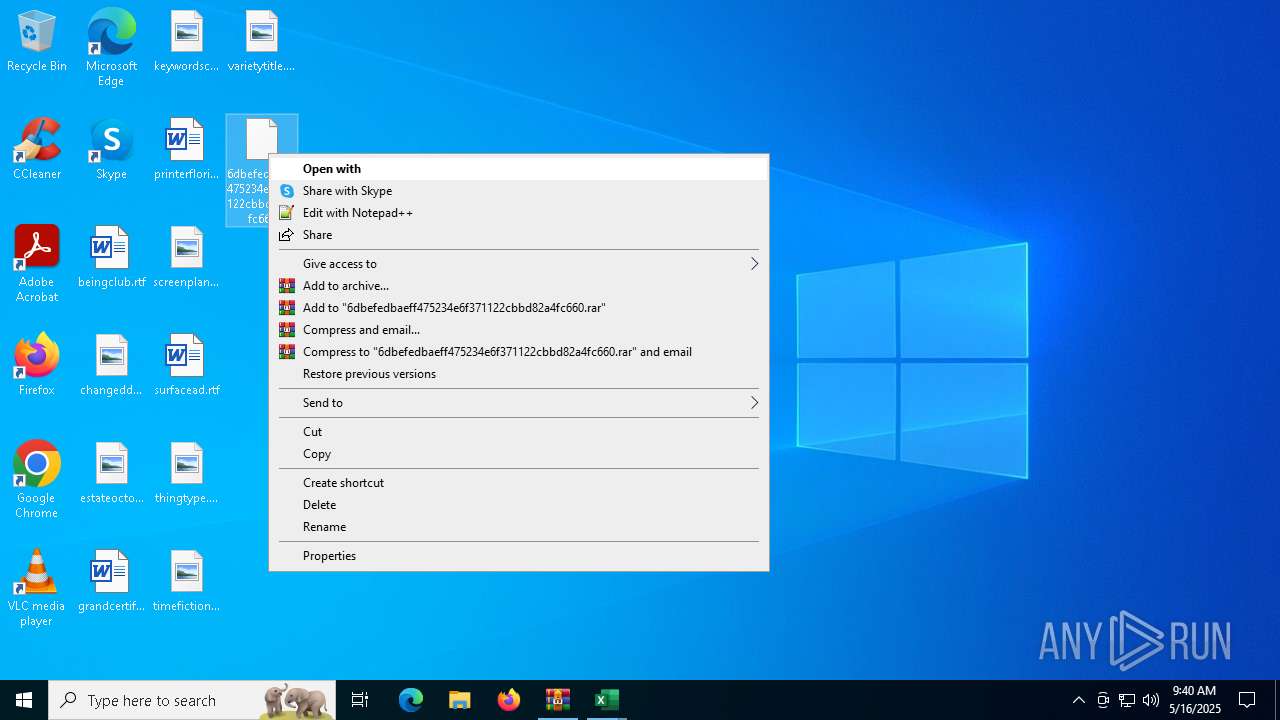Select the surfacead.rtf document icon

(186, 366)
